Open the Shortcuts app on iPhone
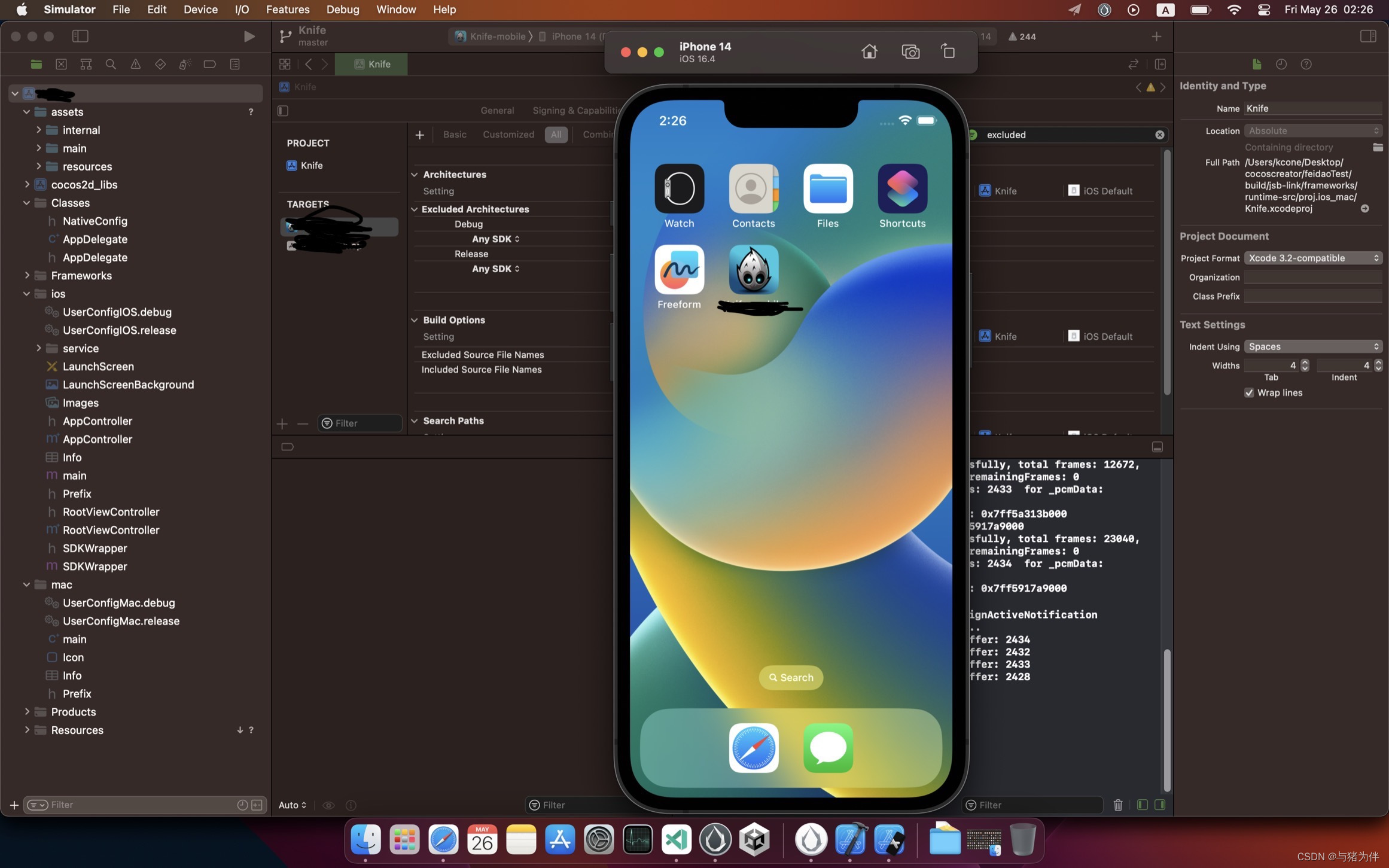 click(x=903, y=188)
